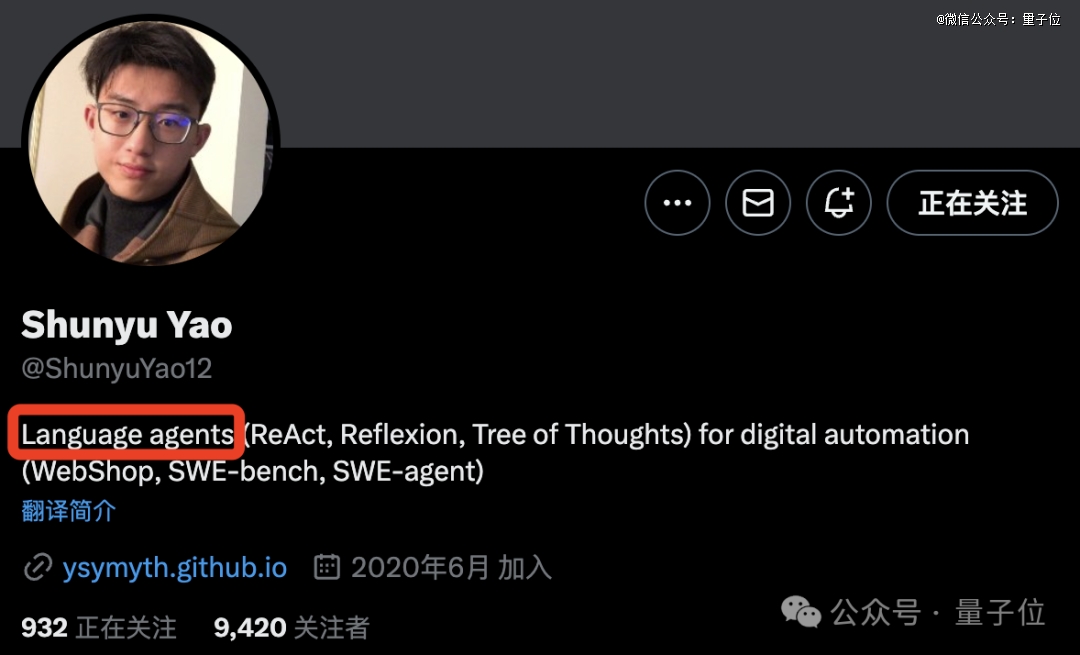
Task: Click the calendar icon beside join date
Action: (x=326, y=567)
